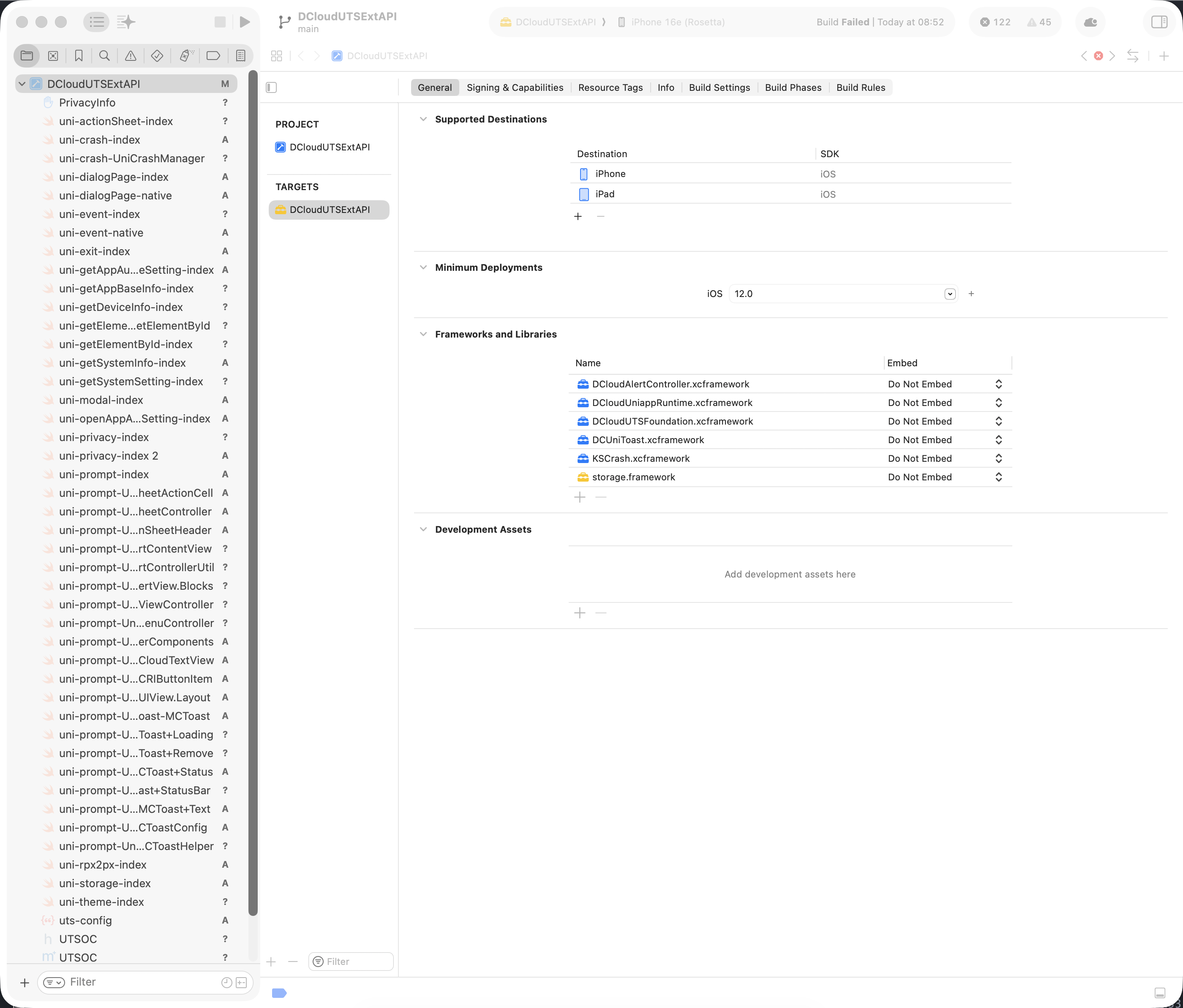
Task: Open the Build Phases tab
Action: (793, 87)
